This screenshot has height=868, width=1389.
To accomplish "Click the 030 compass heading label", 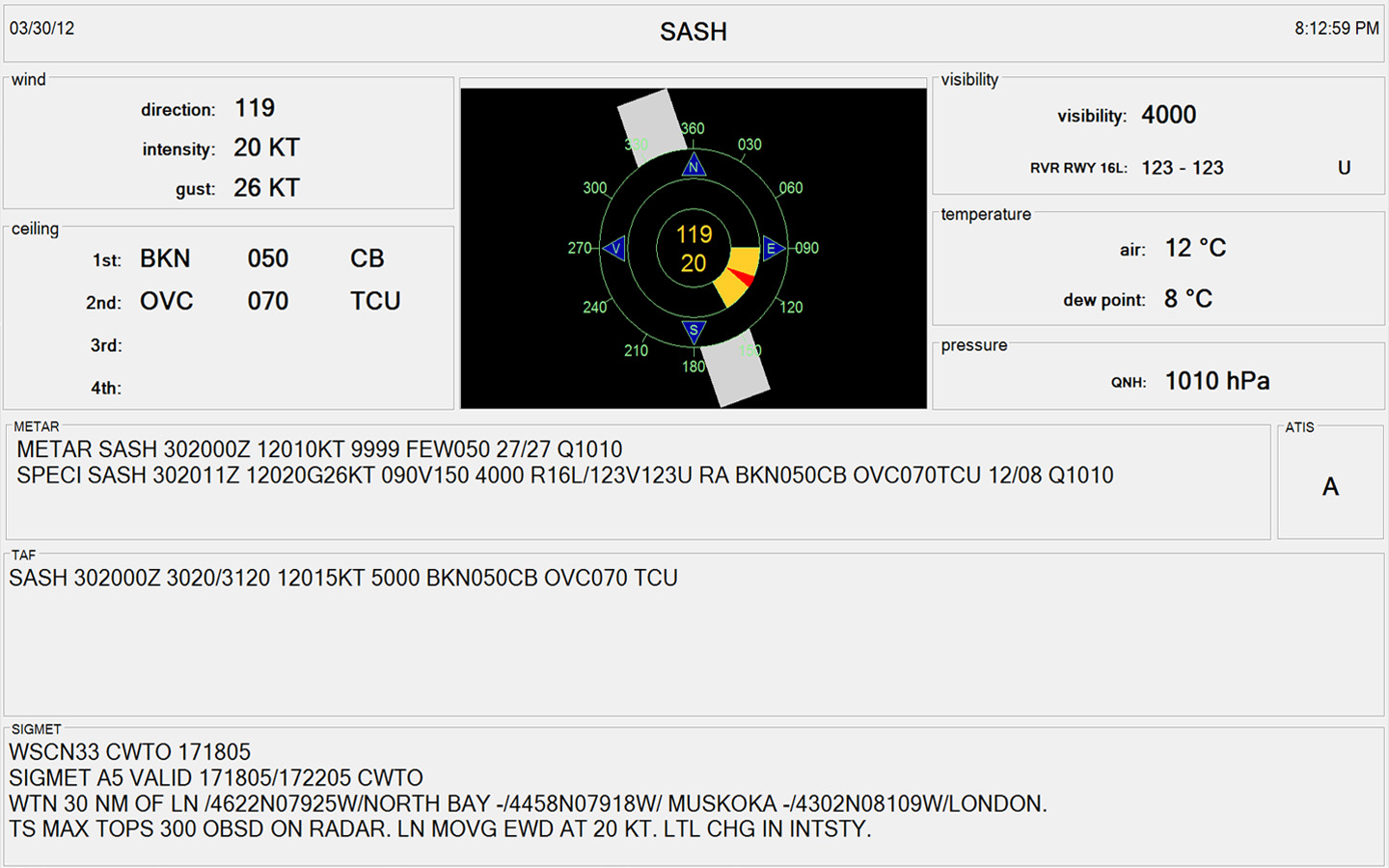I will point(749,145).
